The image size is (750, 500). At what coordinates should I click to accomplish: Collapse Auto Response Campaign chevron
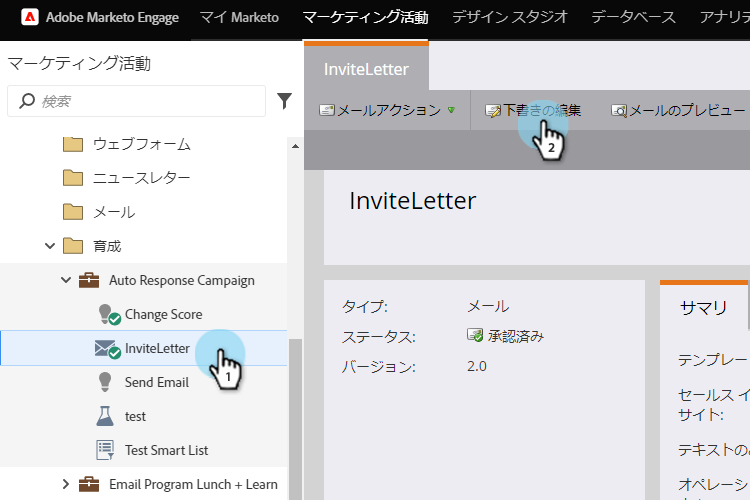[66, 280]
